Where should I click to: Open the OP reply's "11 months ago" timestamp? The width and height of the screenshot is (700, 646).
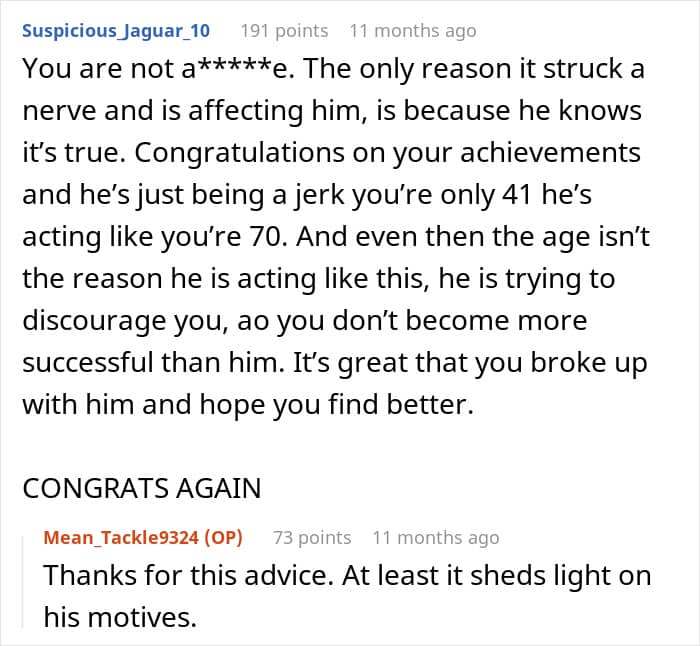pyautogui.click(x=435, y=537)
